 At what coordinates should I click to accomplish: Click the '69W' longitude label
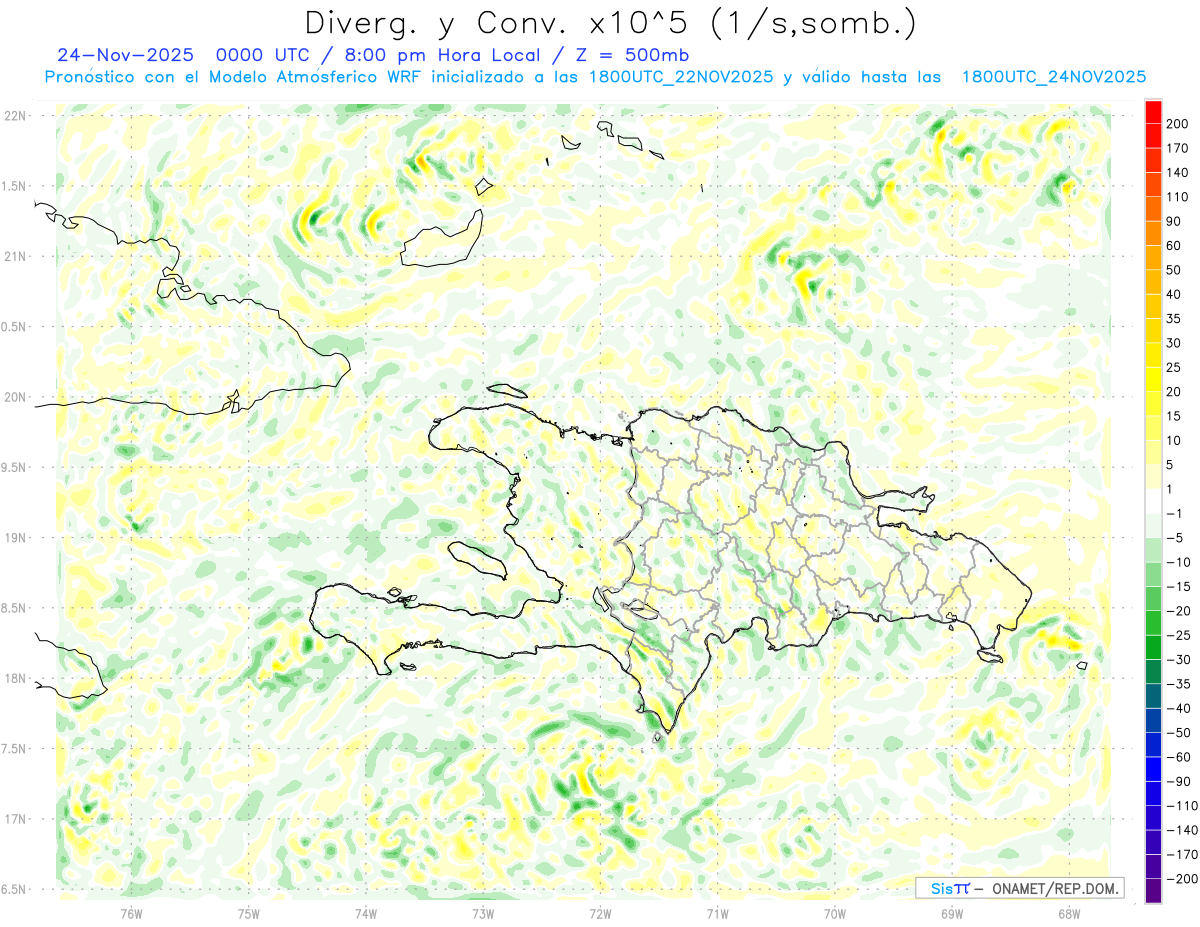pyautogui.click(x=952, y=913)
